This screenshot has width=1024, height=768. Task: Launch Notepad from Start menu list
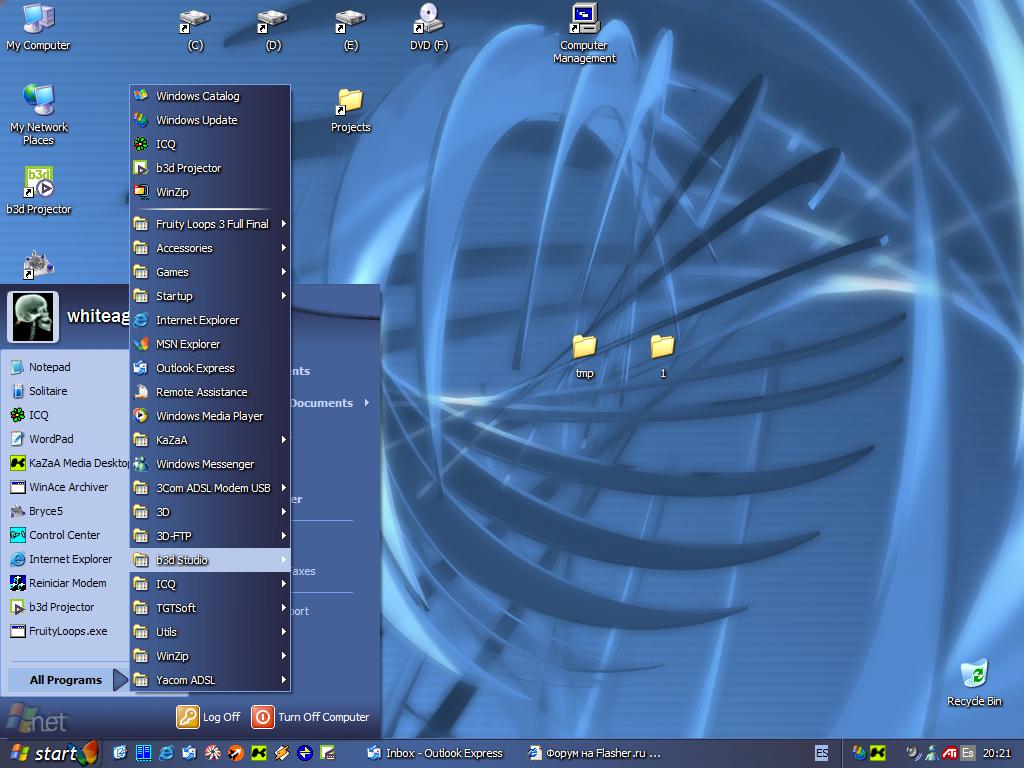(65, 367)
